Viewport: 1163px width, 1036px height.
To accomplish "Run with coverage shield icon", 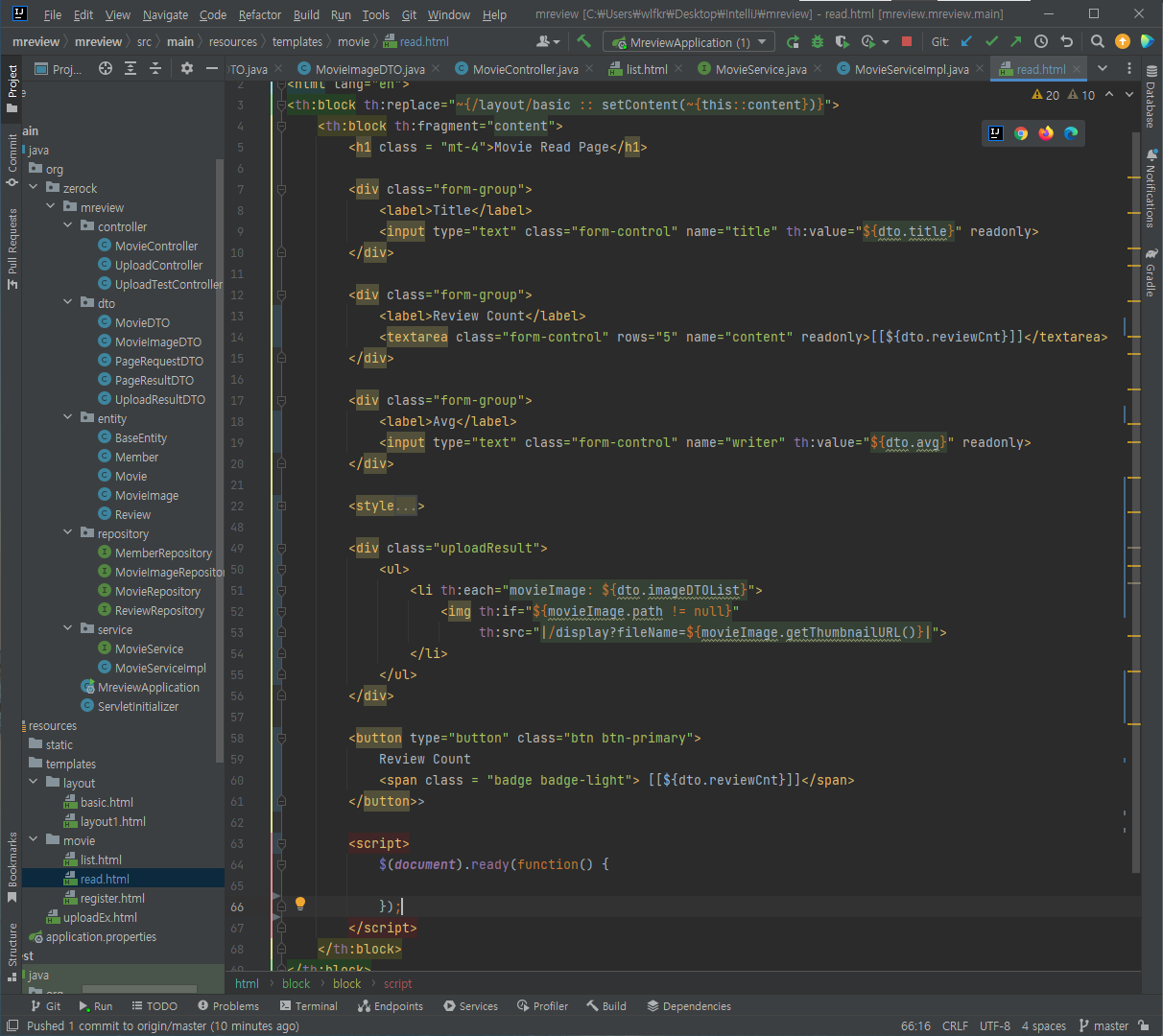I will [843, 42].
